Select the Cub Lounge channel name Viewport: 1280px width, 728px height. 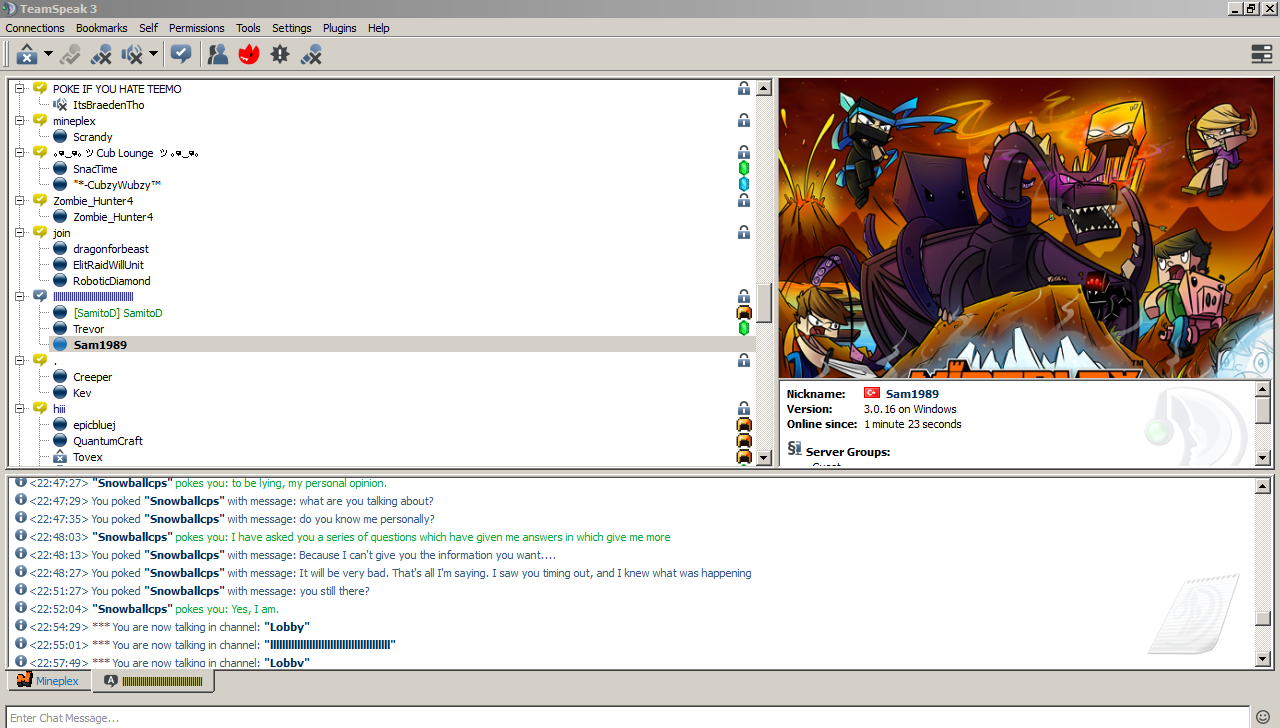click(126, 153)
